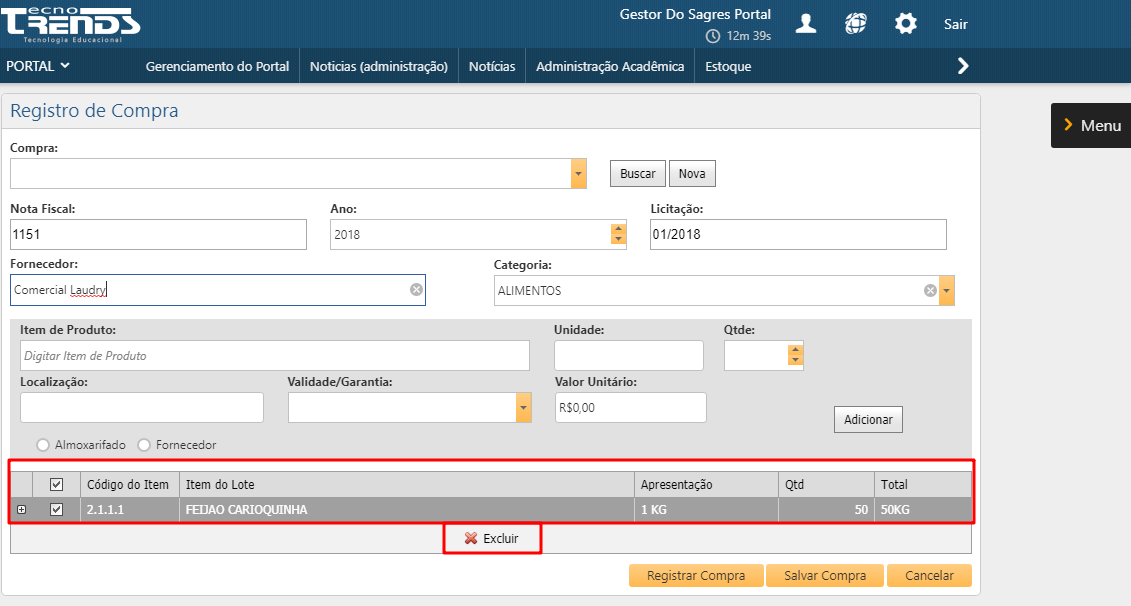Click the right arrow to scroll navigation
Viewport: 1131px width, 606px height.
coord(963,66)
